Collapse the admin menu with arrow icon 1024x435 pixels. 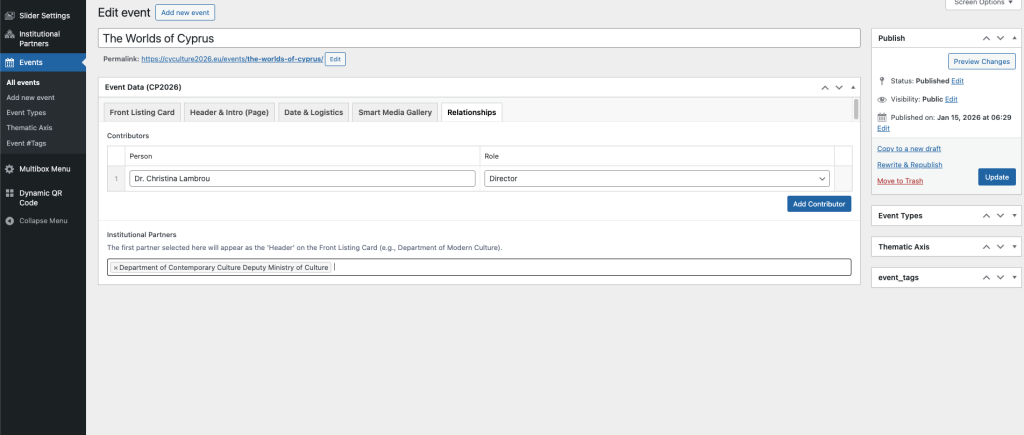coord(9,220)
